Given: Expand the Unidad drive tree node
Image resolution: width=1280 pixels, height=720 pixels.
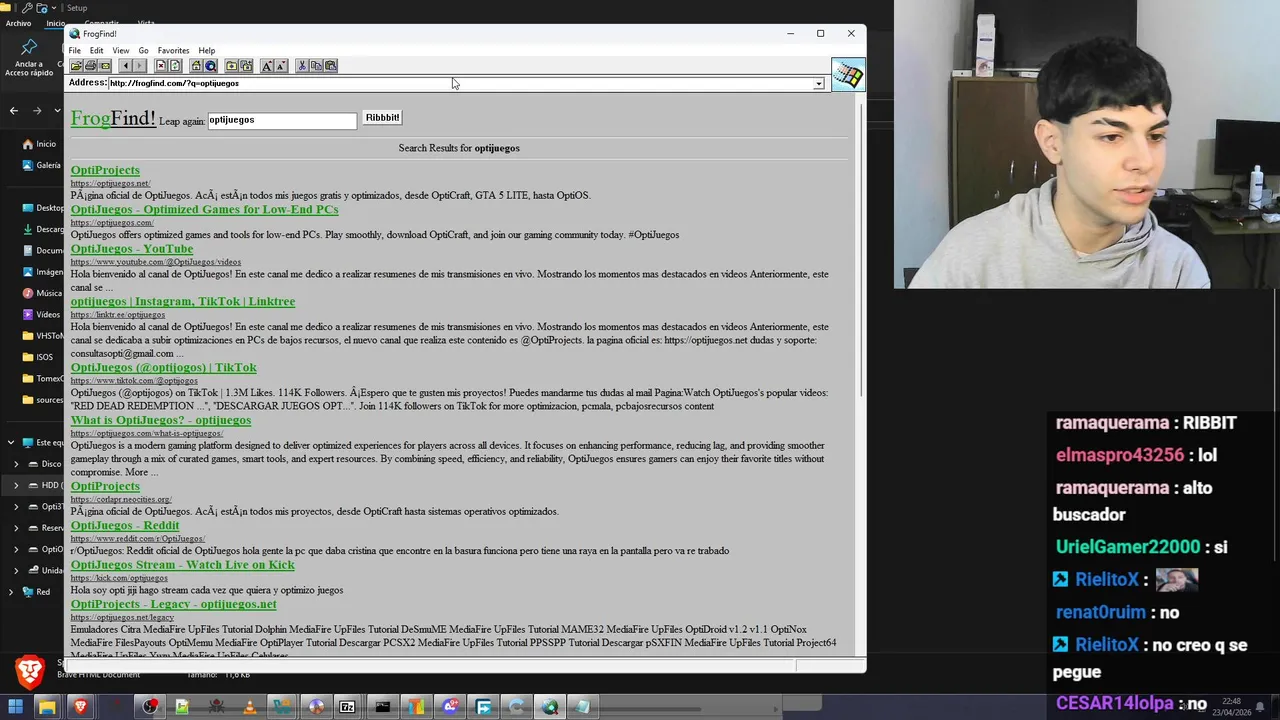Looking at the screenshot, I should pyautogui.click(x=16, y=570).
